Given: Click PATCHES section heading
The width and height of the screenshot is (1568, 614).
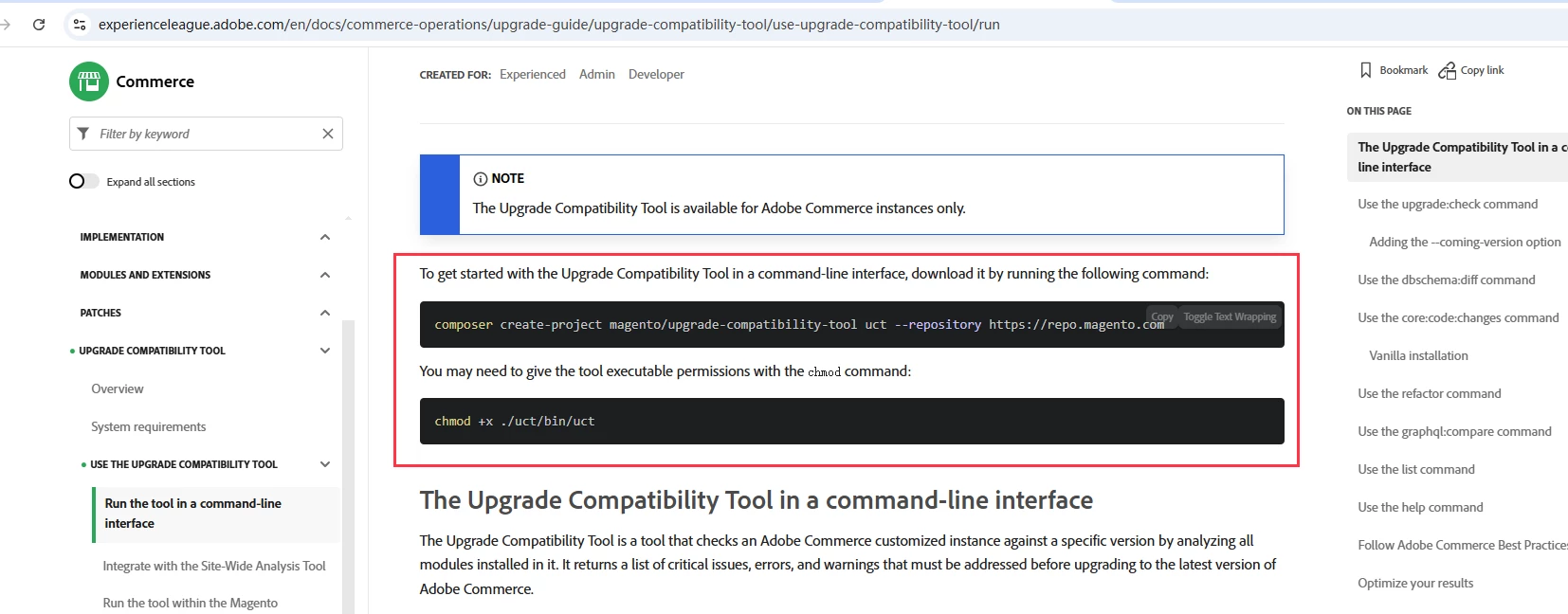Looking at the screenshot, I should pyautogui.click(x=100, y=313).
